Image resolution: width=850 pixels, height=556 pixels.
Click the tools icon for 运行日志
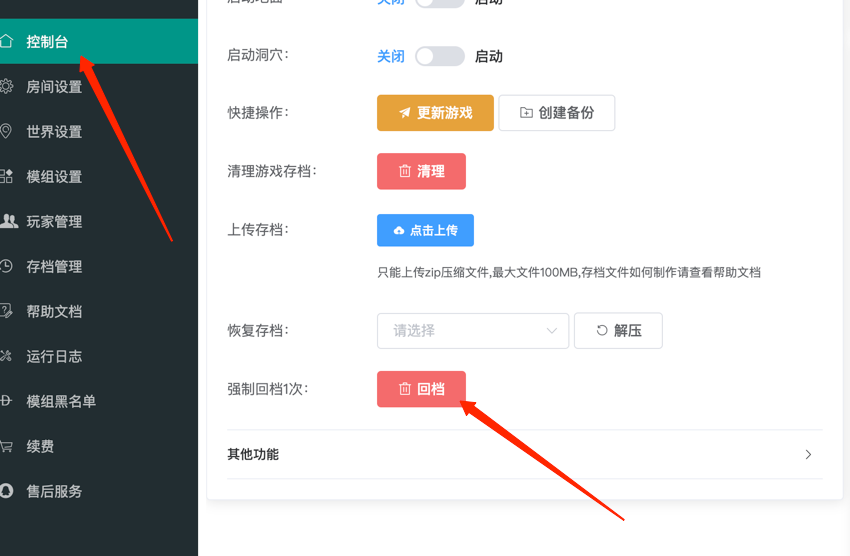tap(7, 356)
